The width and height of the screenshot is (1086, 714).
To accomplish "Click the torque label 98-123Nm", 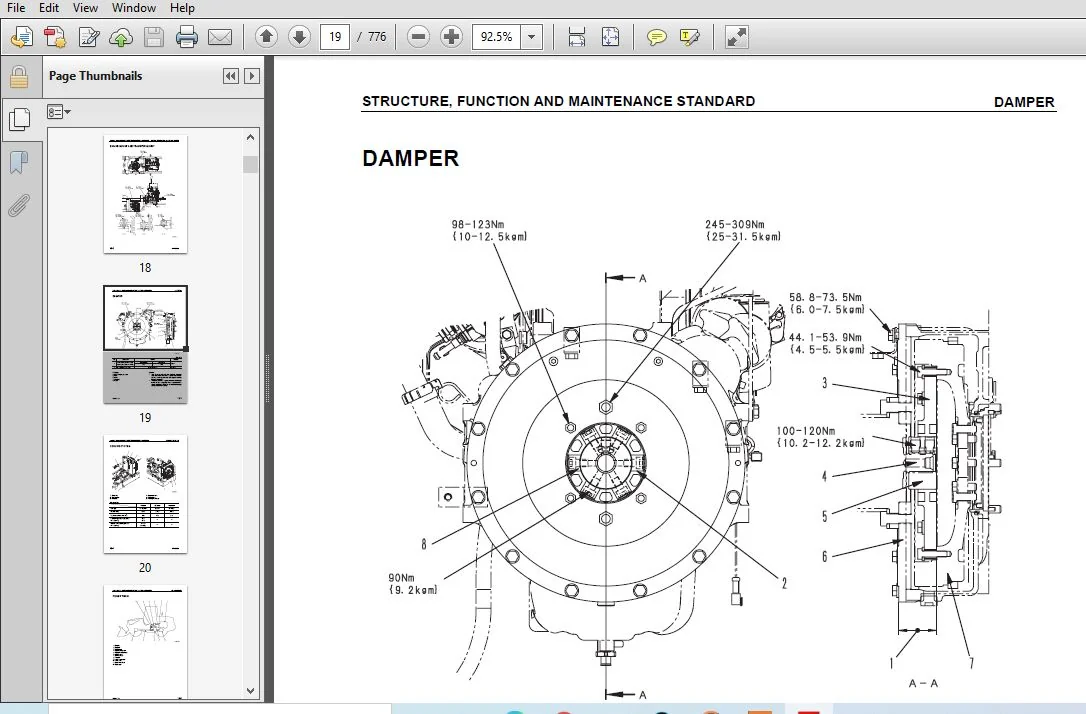I will point(478,224).
